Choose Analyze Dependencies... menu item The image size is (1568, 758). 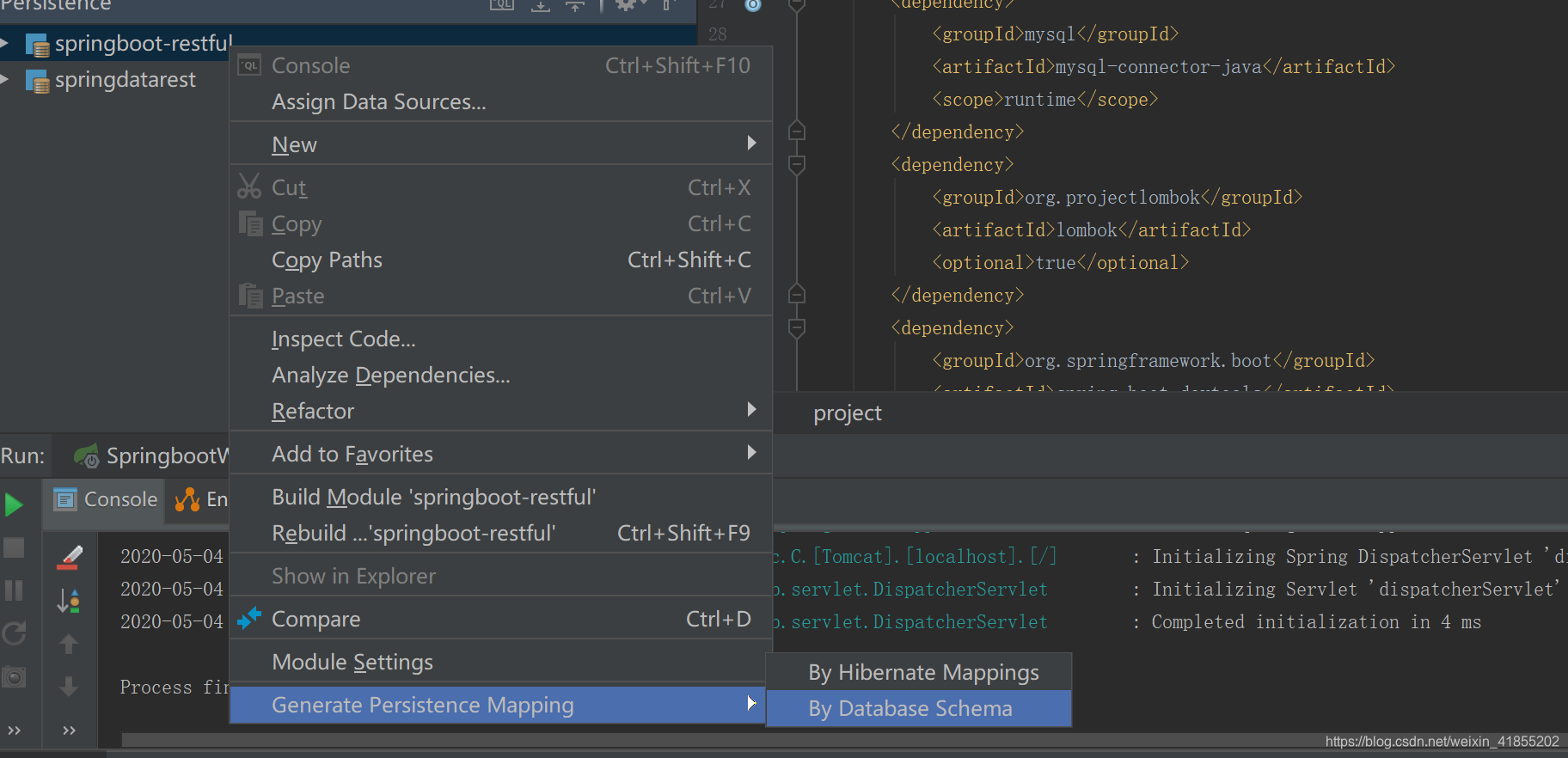[x=500, y=375]
